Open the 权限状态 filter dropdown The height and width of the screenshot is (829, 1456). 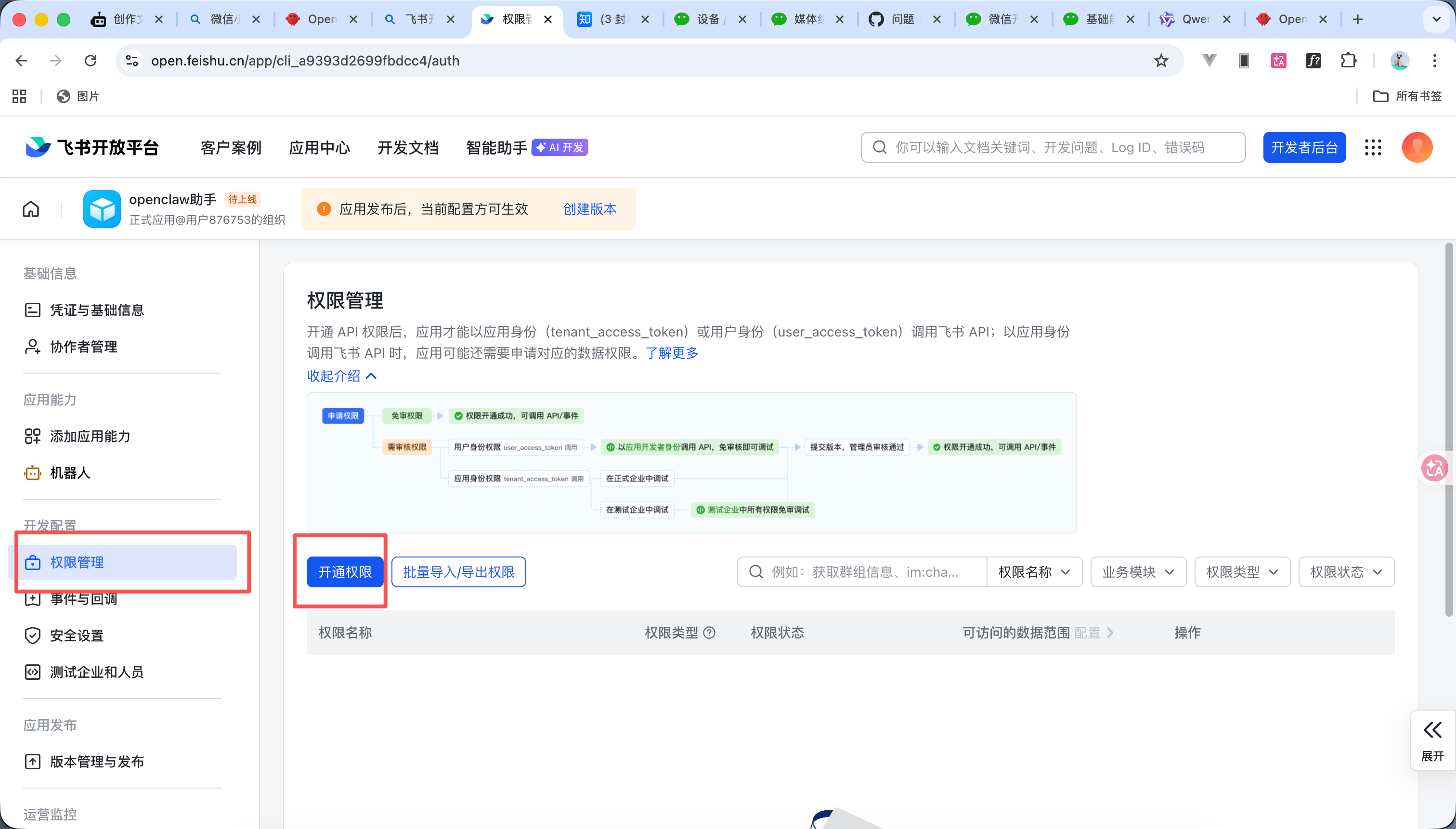pos(1346,571)
